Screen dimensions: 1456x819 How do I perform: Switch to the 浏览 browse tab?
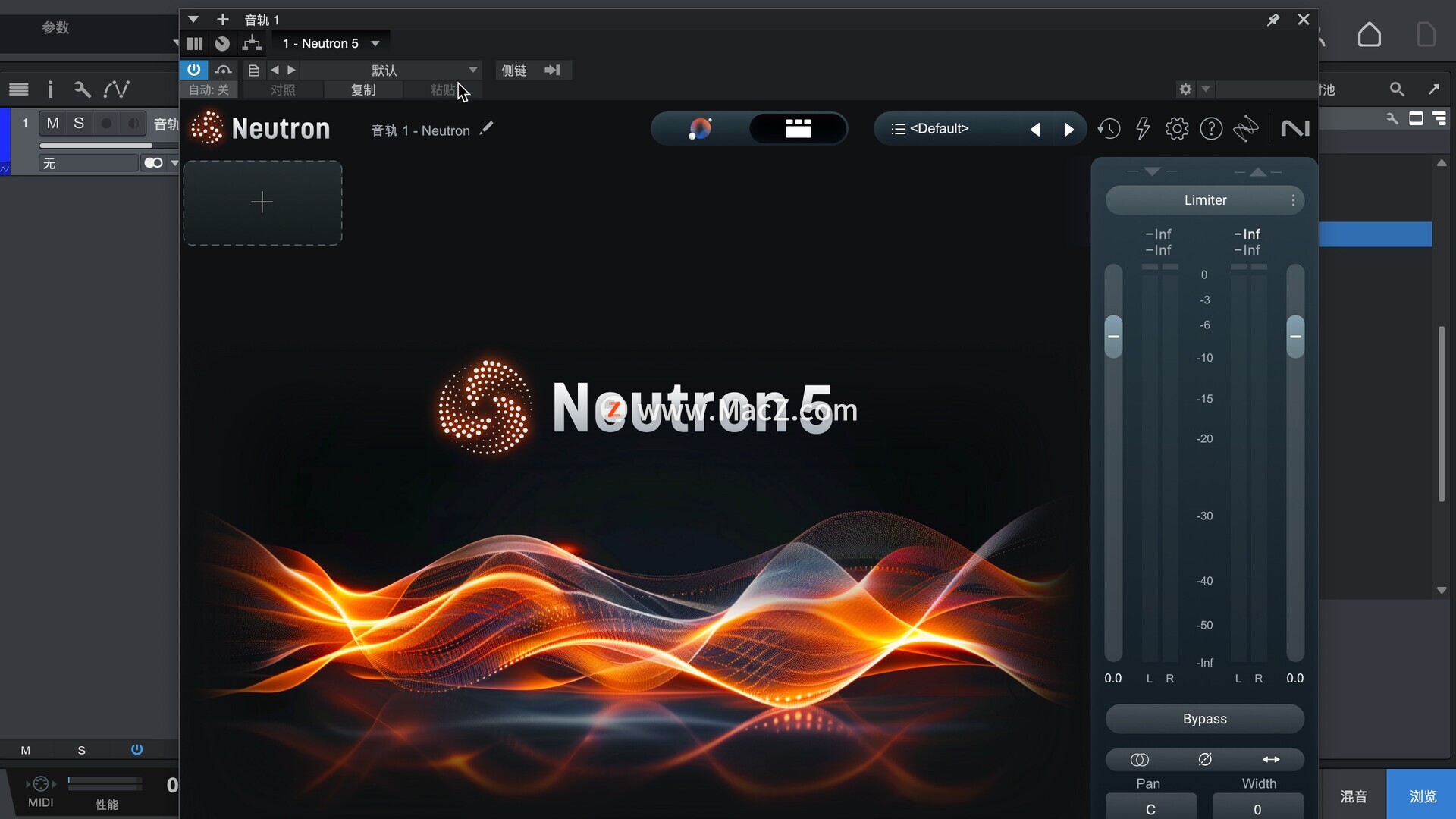[x=1422, y=795]
